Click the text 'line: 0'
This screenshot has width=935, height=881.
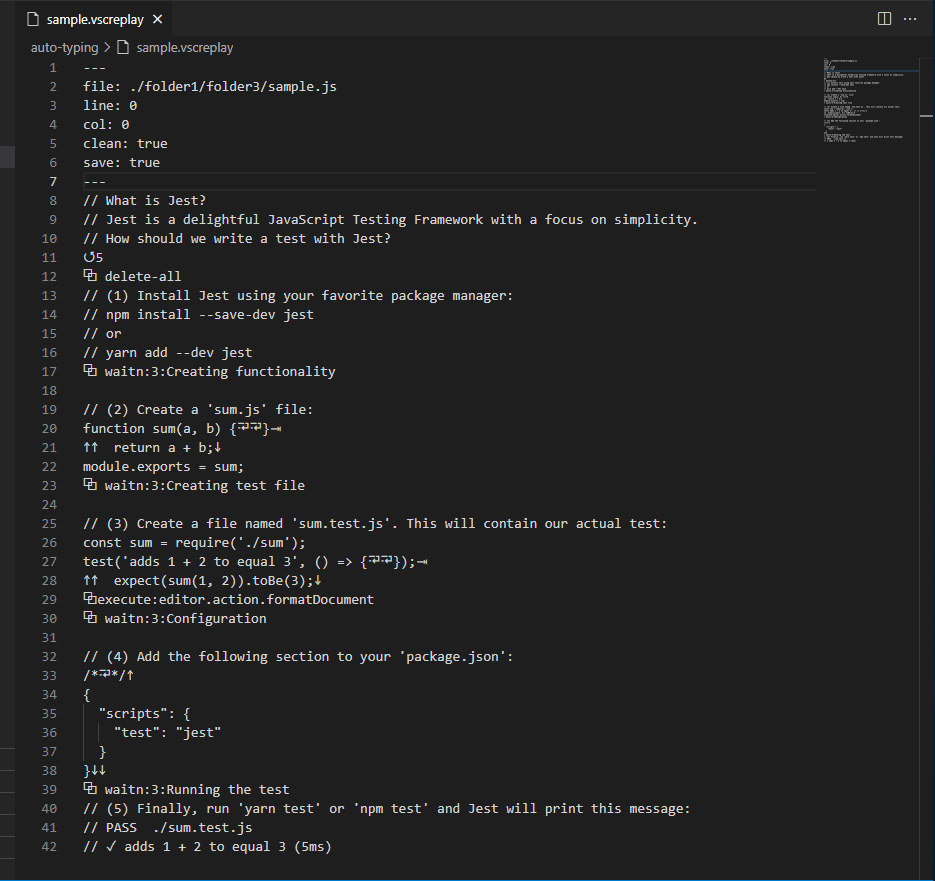pyautogui.click(x=110, y=106)
